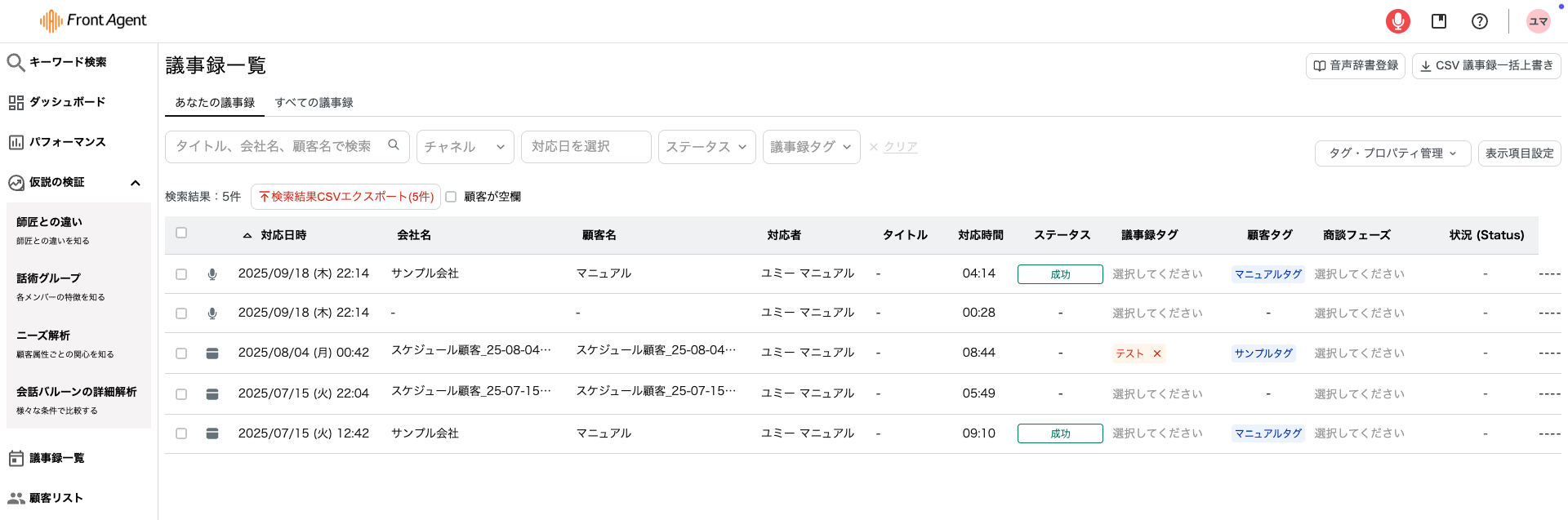Open パフォーマンス in the sidebar
Screen dimensions: 1568x520
[x=67, y=142]
